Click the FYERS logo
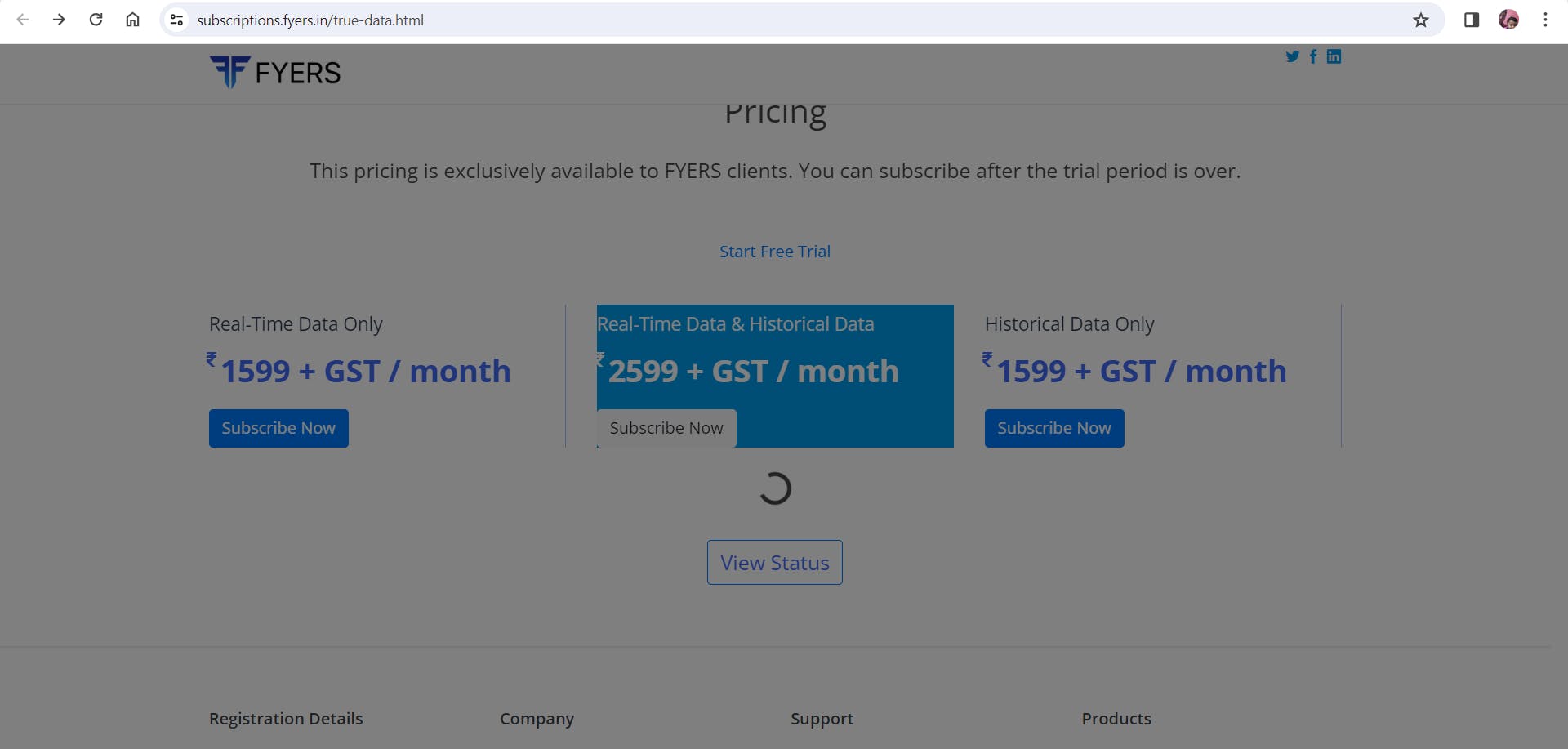The height and width of the screenshot is (749, 1568). (275, 72)
